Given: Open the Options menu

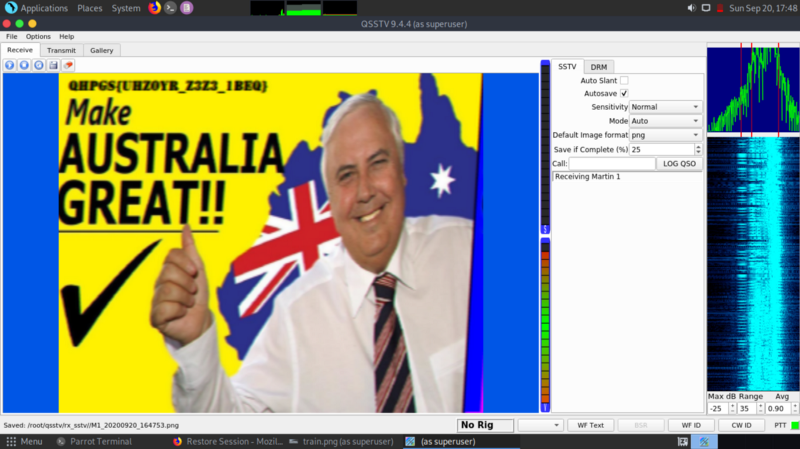Looking at the screenshot, I should 38,36.
